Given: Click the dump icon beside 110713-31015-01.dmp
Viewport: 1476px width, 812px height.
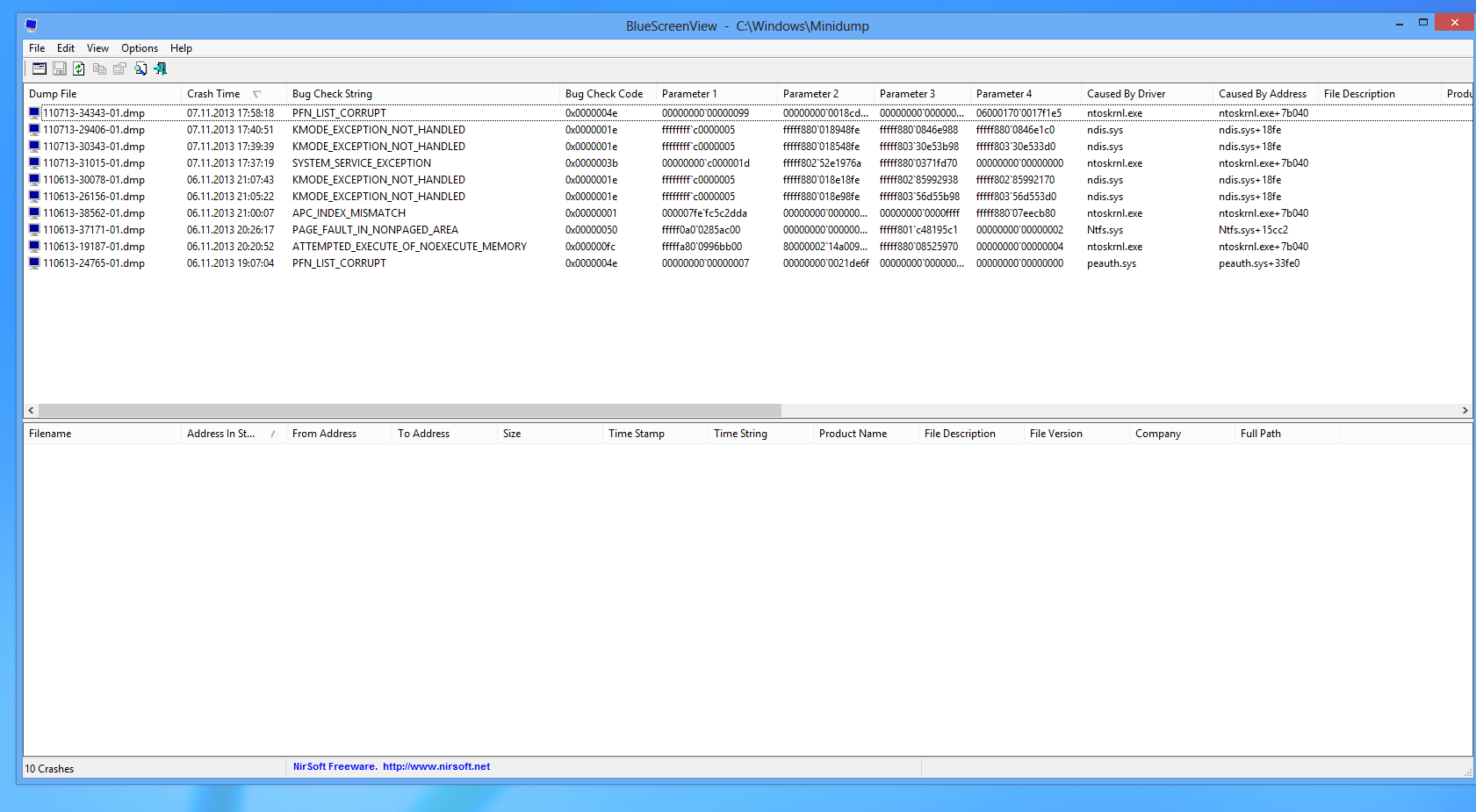Looking at the screenshot, I should click(x=34, y=162).
